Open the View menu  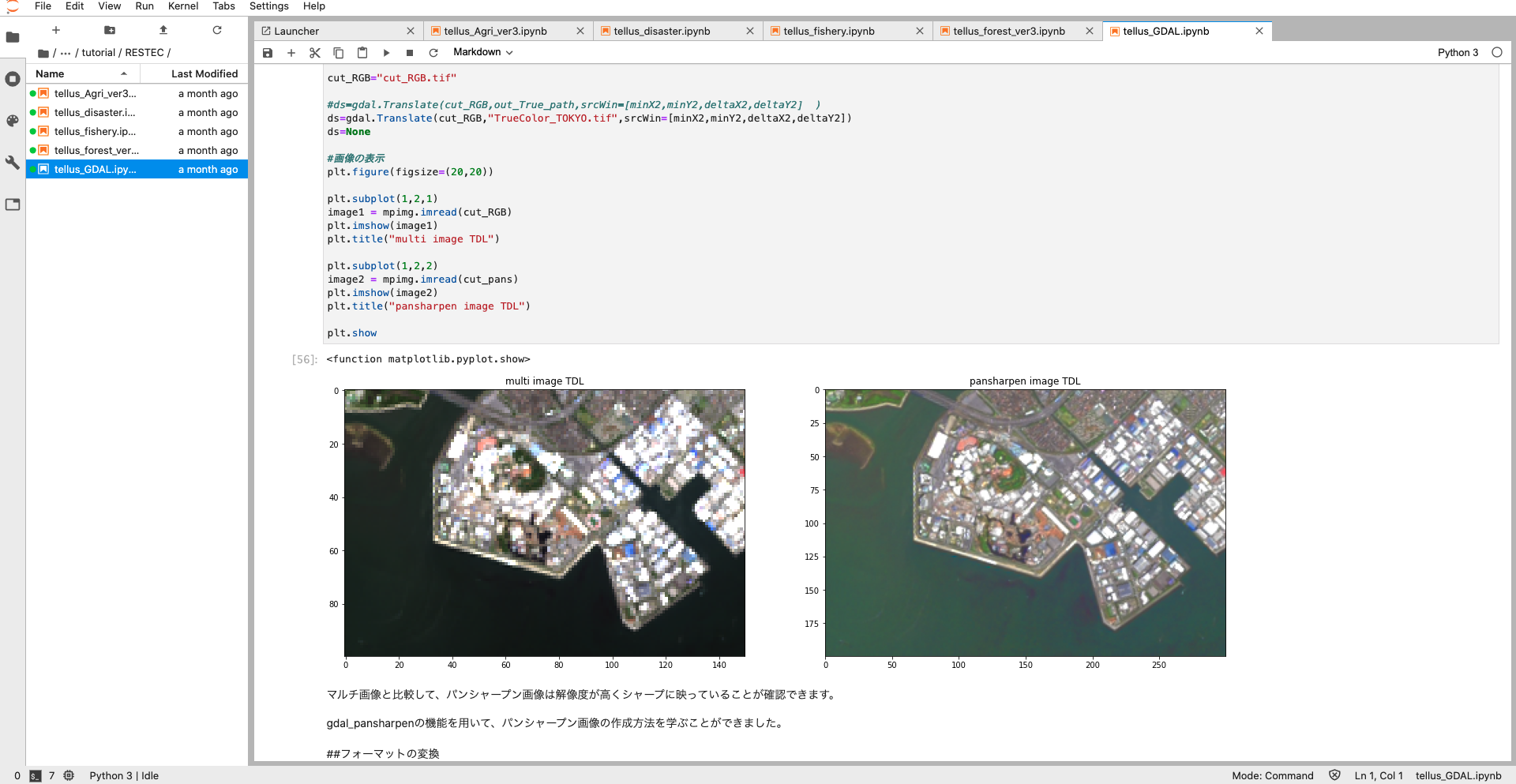click(110, 6)
